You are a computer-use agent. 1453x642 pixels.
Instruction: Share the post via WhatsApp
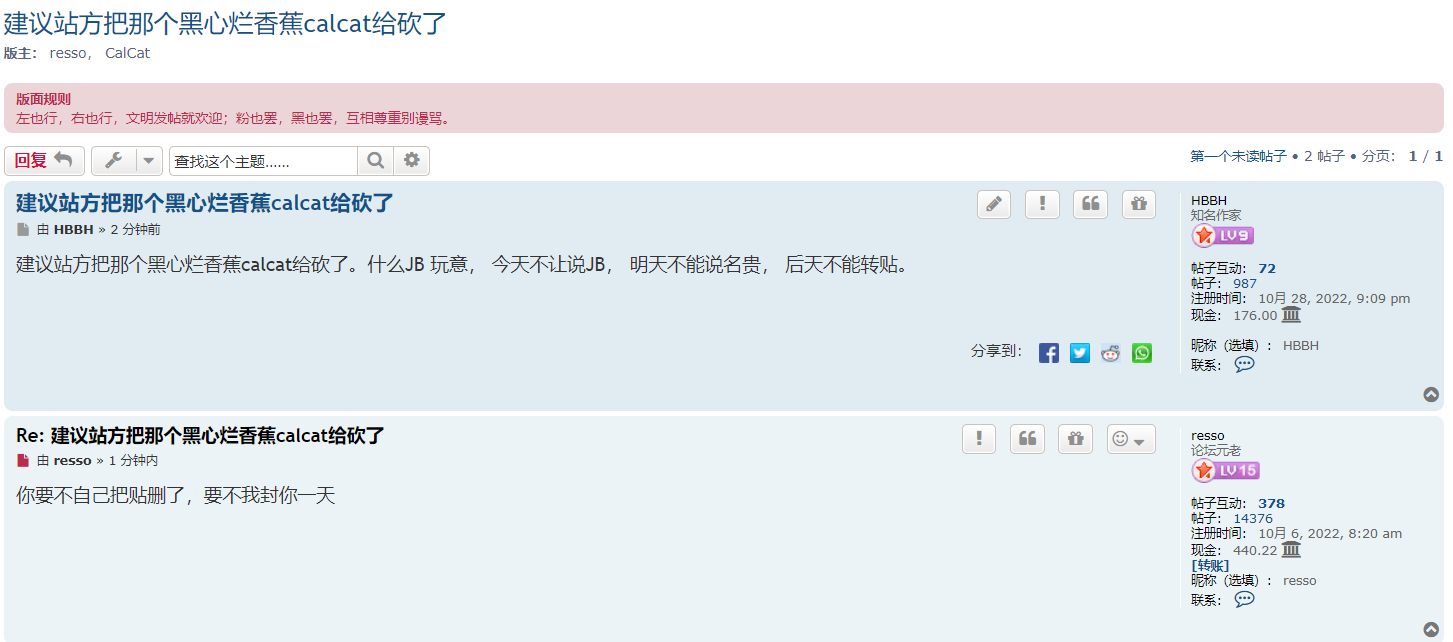pos(1141,353)
